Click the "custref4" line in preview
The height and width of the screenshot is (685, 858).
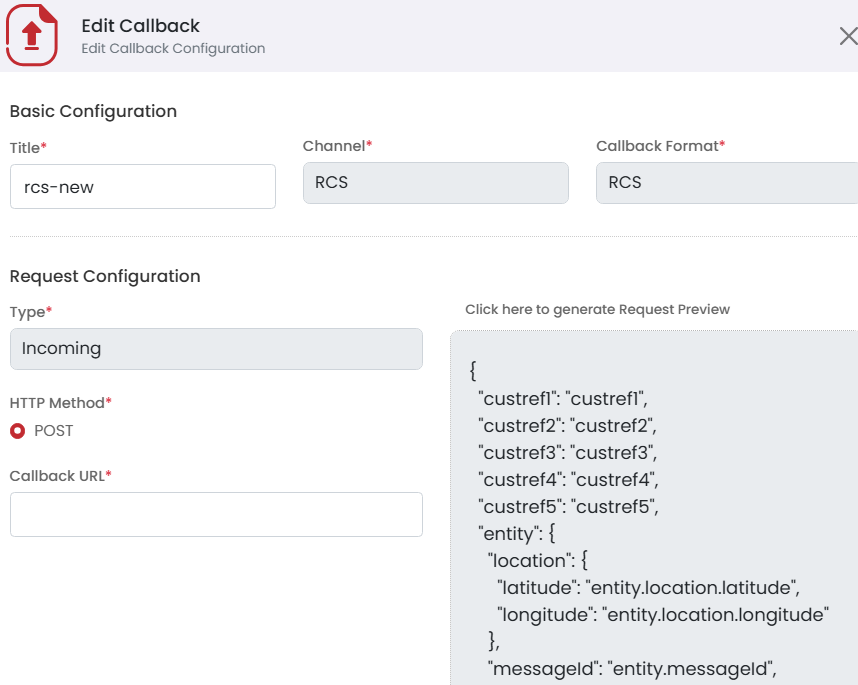[568, 480]
